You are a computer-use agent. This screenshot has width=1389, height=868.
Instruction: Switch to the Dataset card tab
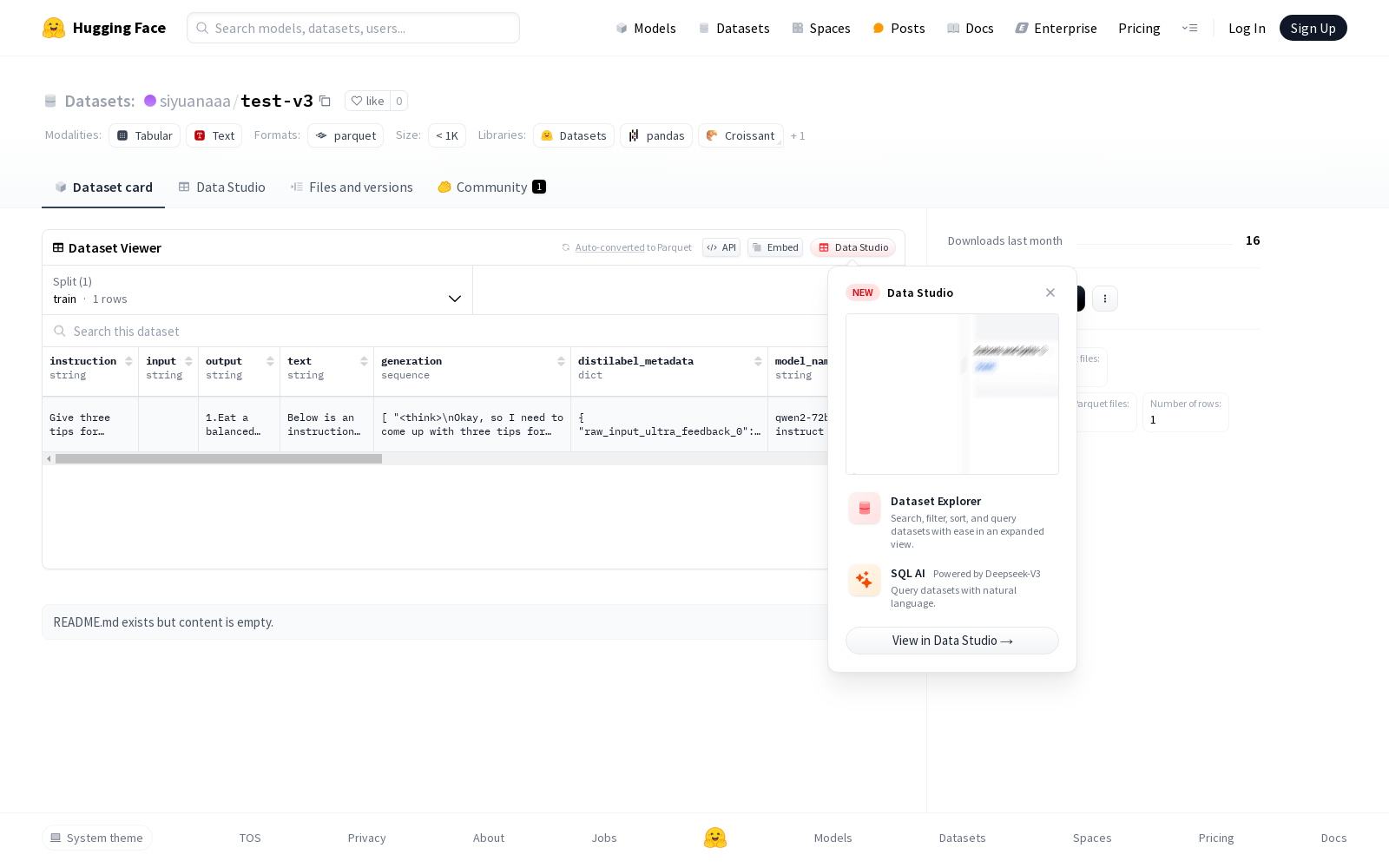103,187
